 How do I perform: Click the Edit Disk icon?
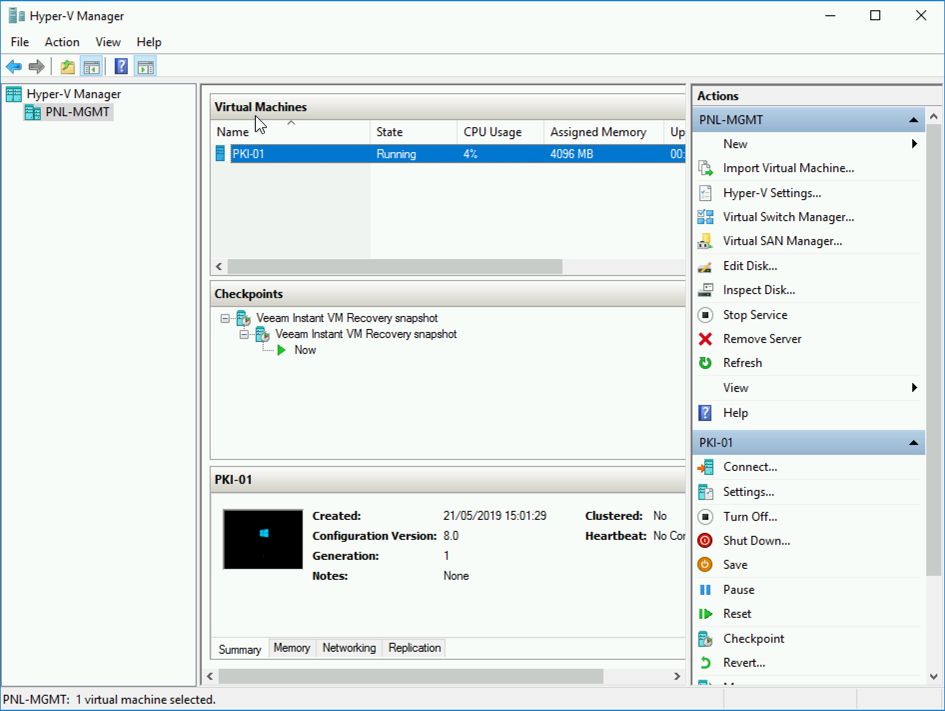pyautogui.click(x=705, y=266)
